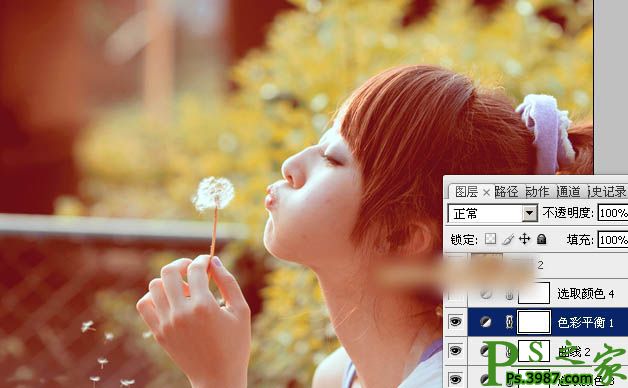Toggle visibility of the bottom-most layer eye

455,378
